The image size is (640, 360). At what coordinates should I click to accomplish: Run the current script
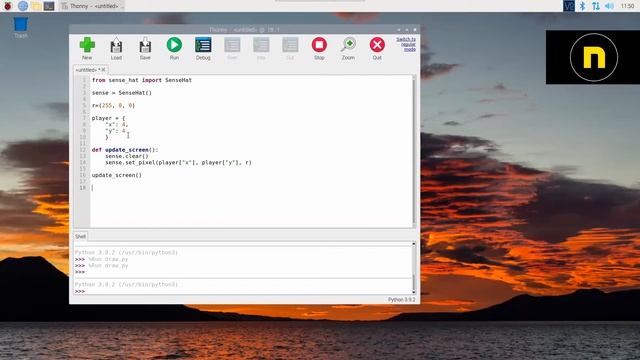tap(174, 48)
